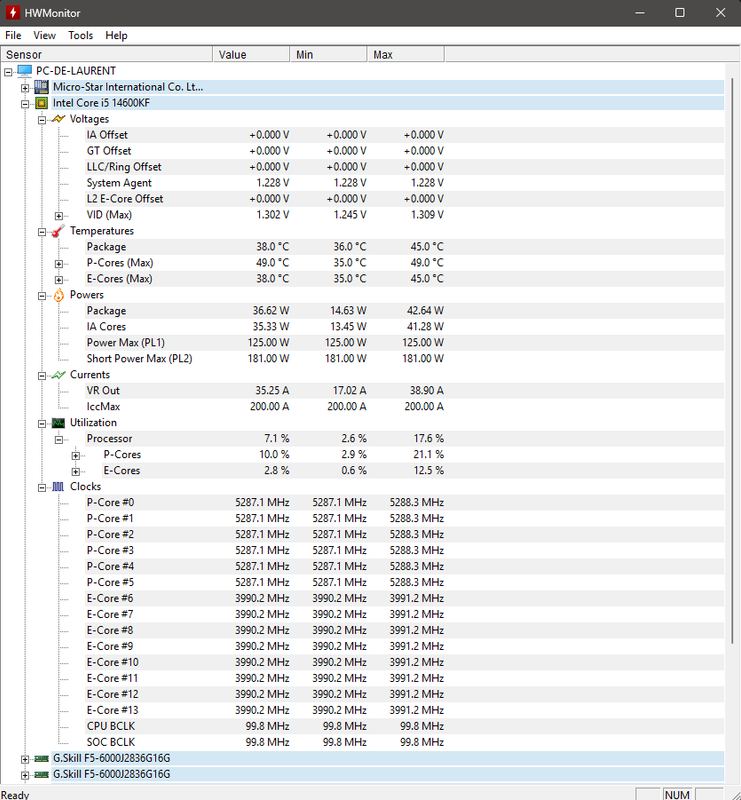Click the second G.Skill RAM module icon
The width and height of the screenshot is (741, 800).
click(41, 774)
